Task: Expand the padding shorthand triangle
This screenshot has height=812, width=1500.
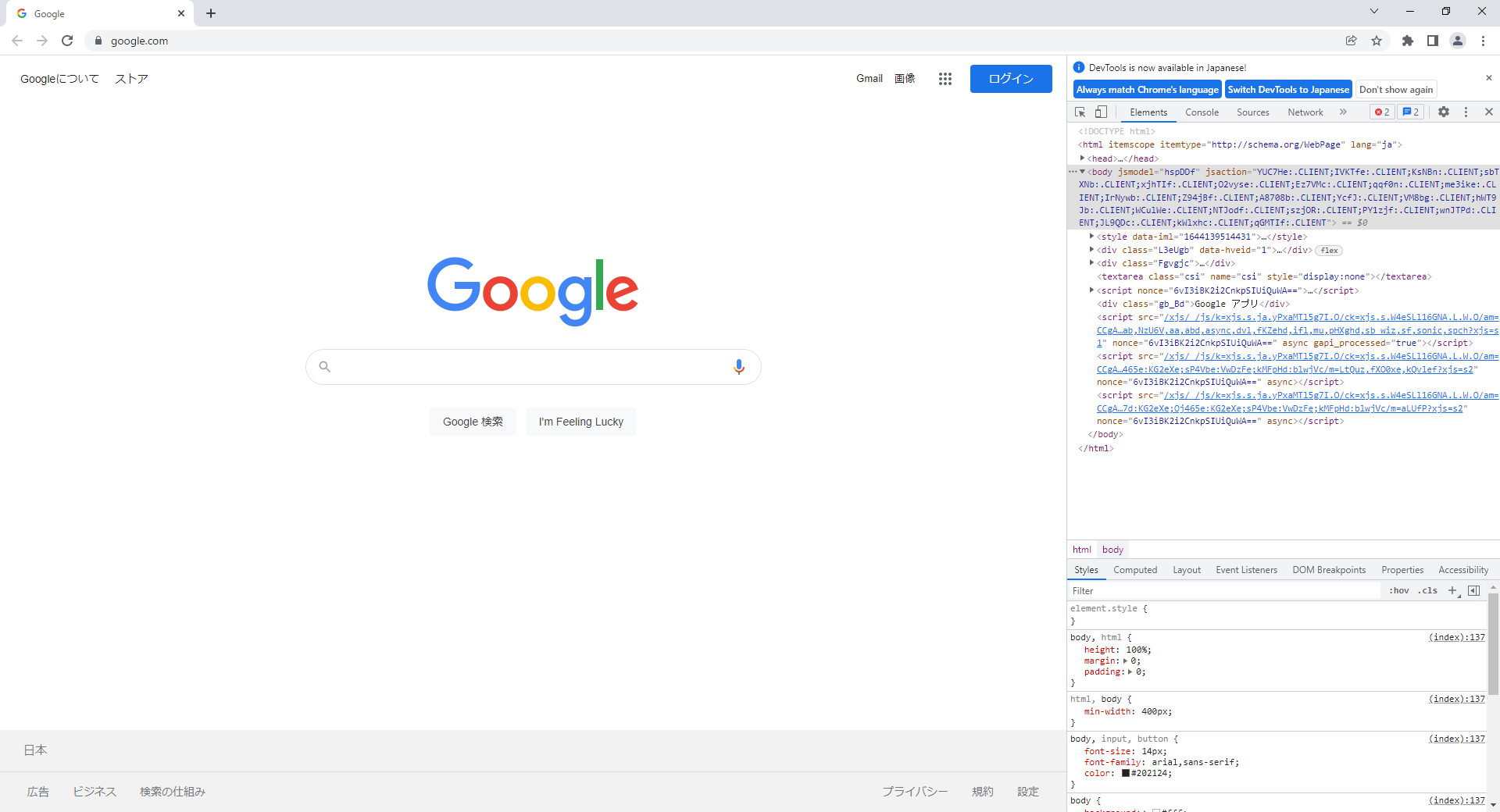Action: (1130, 672)
